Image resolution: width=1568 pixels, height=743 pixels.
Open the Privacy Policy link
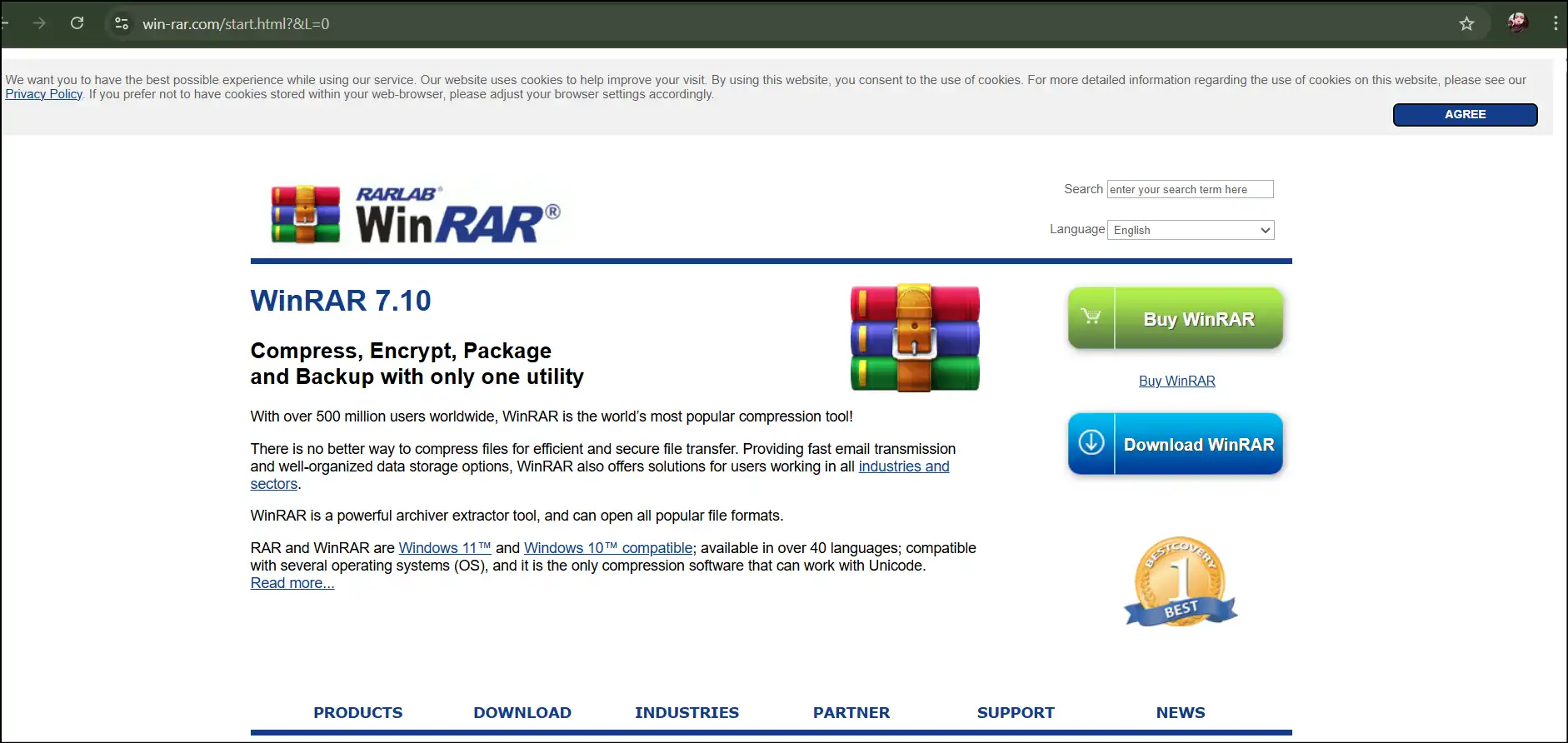tap(44, 94)
